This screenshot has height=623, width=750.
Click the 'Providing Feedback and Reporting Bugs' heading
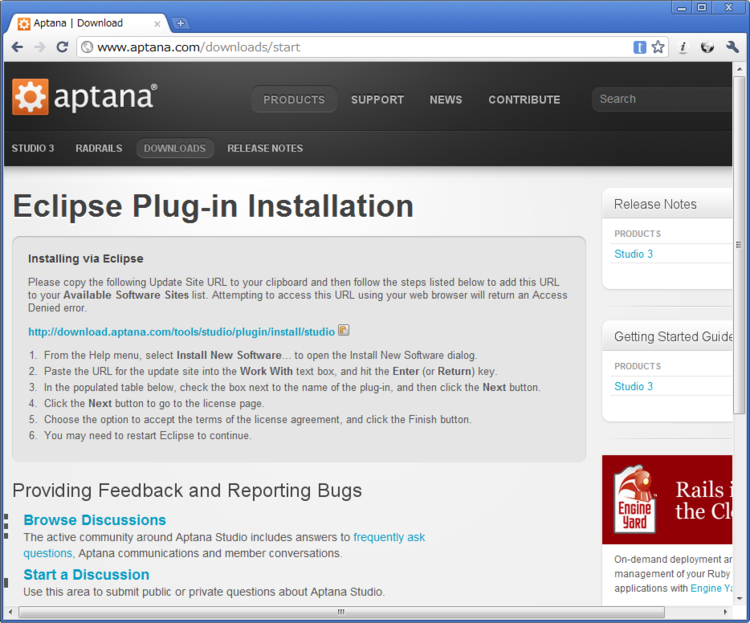click(x=187, y=491)
